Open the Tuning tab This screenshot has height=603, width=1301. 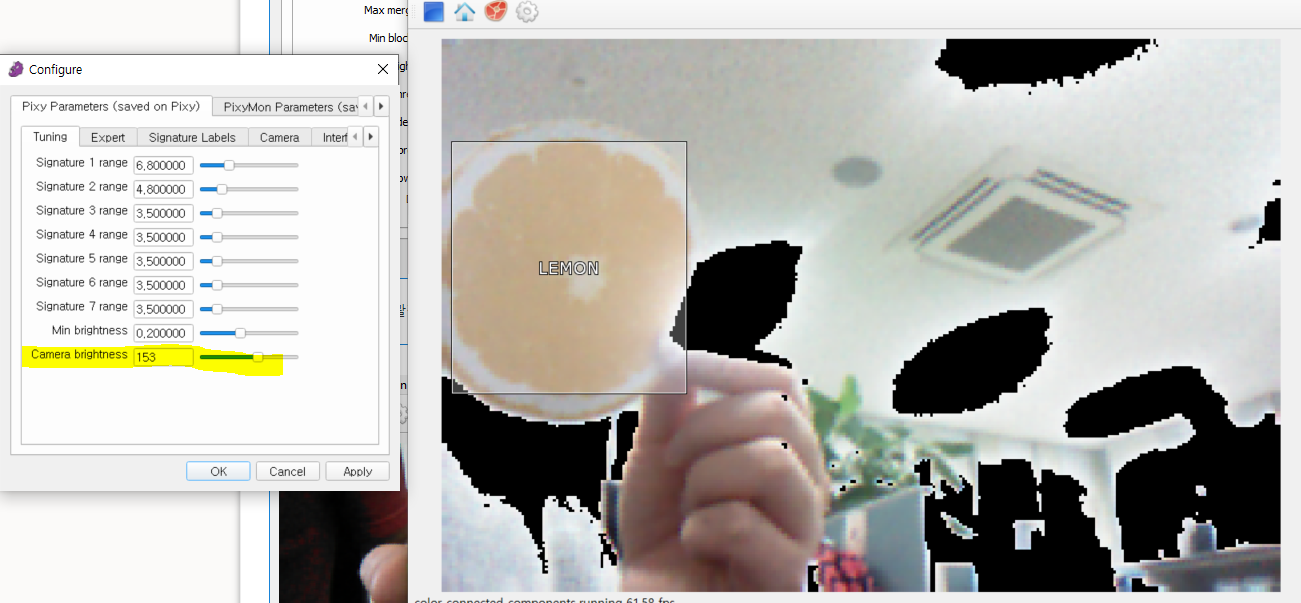[x=50, y=137]
